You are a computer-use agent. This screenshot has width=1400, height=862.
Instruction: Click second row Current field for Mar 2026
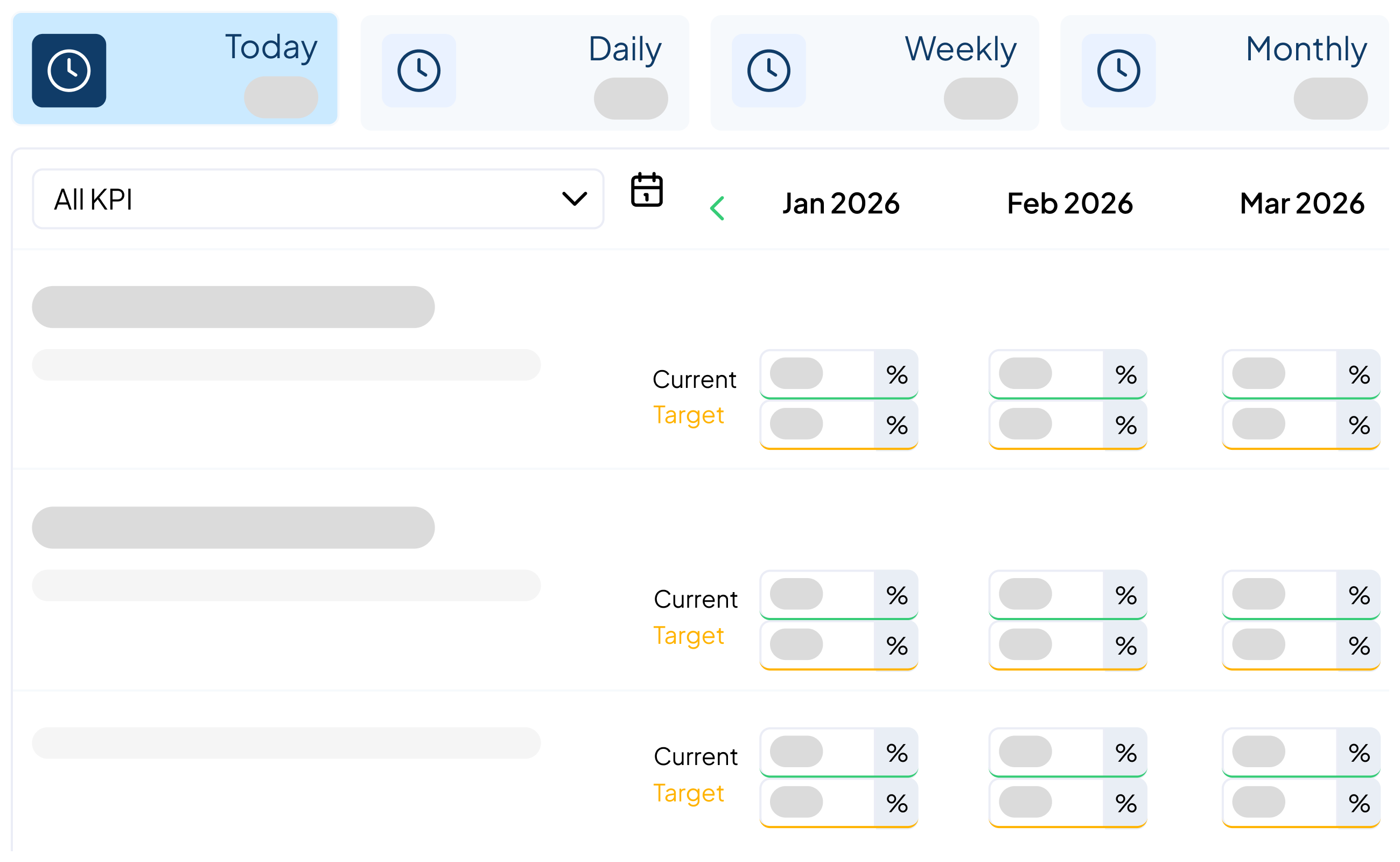(x=1280, y=595)
